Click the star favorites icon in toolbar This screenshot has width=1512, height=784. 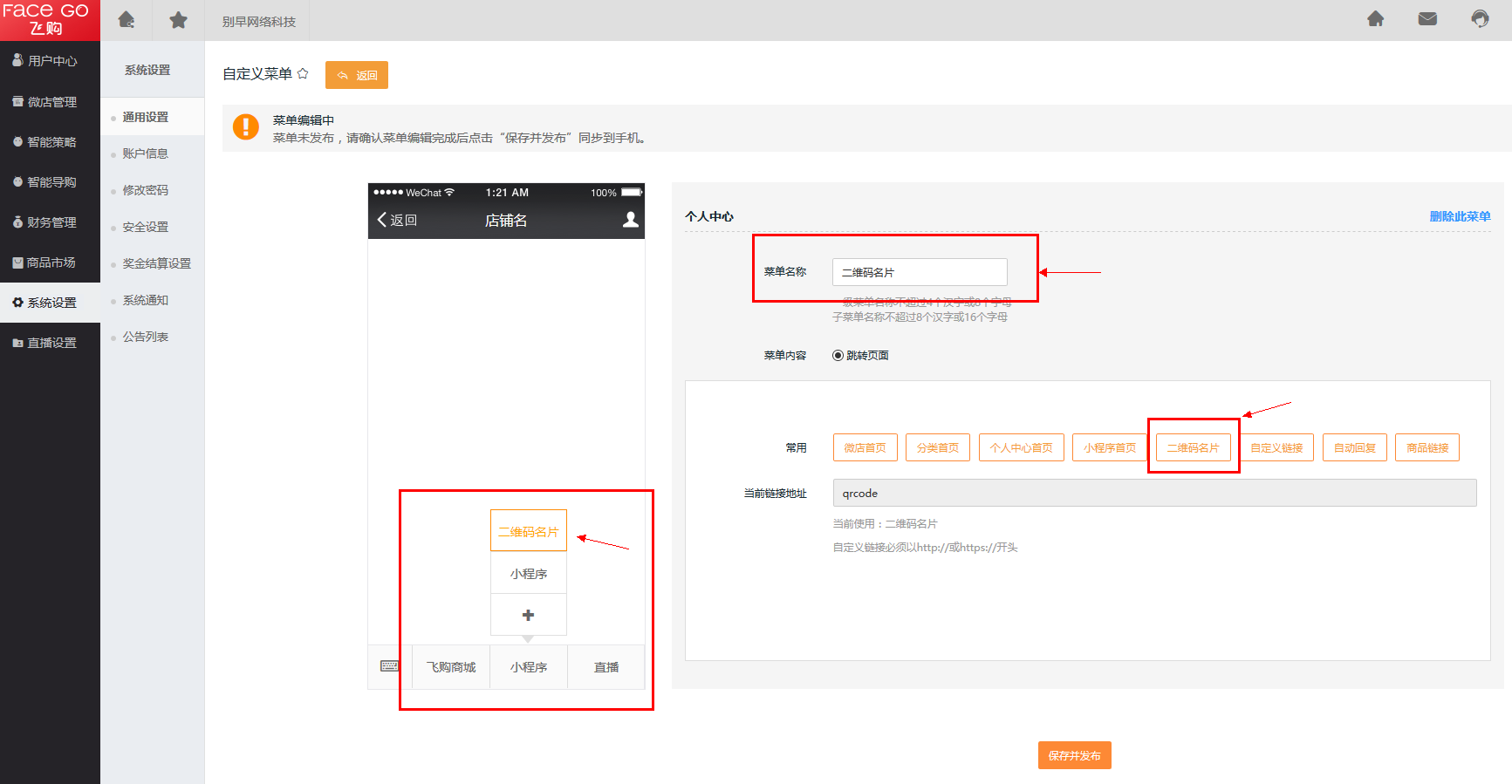click(178, 20)
